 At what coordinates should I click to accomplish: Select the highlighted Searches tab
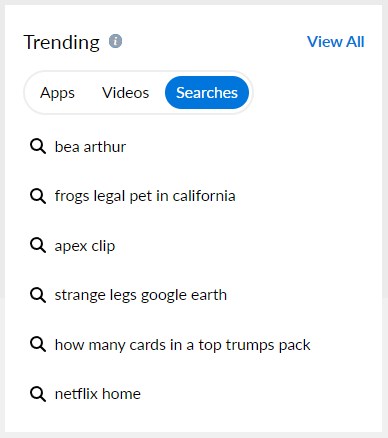click(x=207, y=93)
